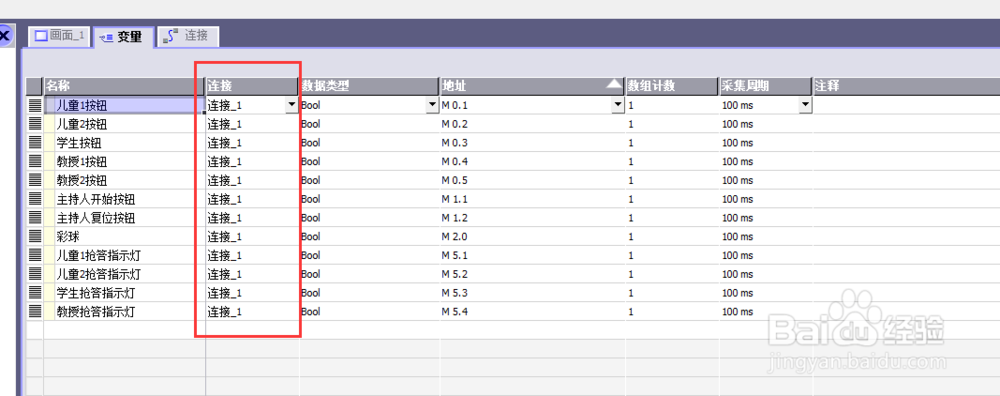Select row icon for 教授2按钮
The image size is (1000, 396).
tap(35, 180)
